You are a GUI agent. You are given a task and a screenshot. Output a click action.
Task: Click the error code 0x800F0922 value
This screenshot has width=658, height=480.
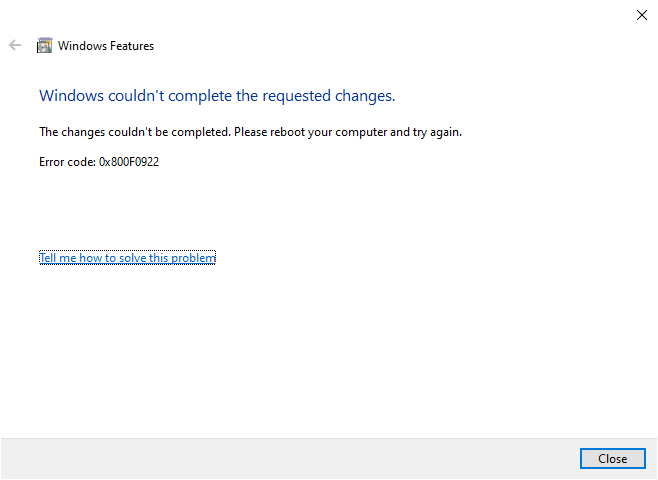point(129,162)
